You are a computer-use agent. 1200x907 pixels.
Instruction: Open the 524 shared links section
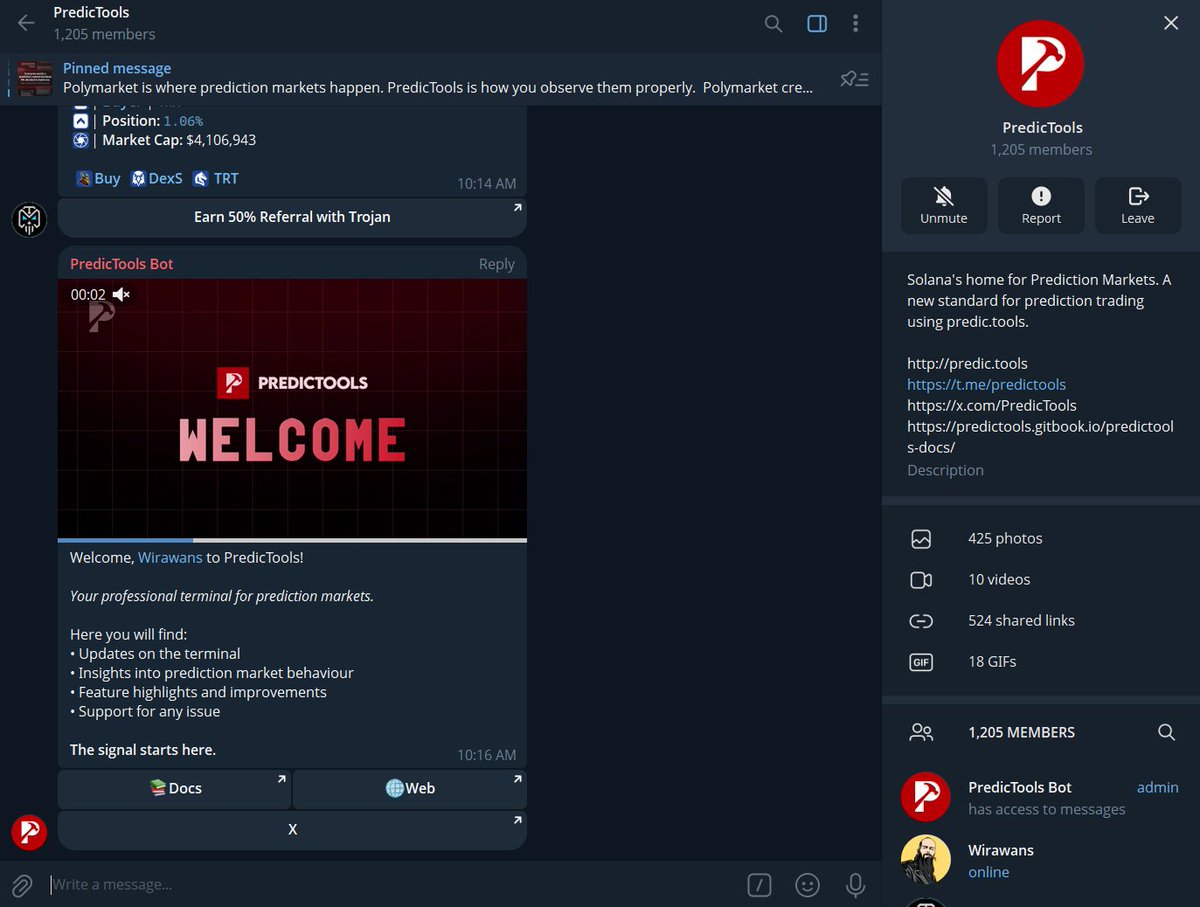coord(1021,620)
